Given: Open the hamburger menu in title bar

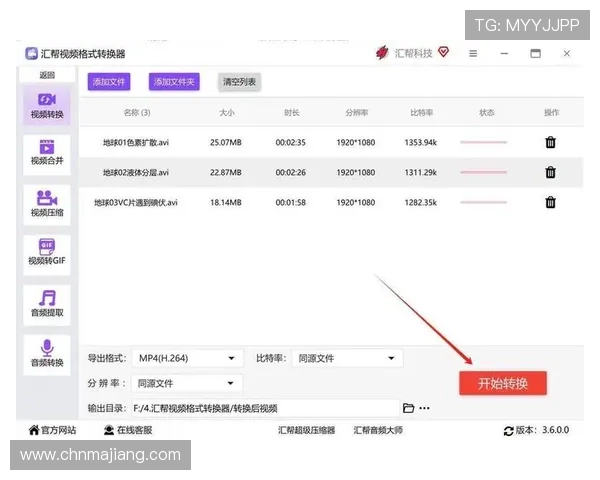Looking at the screenshot, I should (x=473, y=54).
